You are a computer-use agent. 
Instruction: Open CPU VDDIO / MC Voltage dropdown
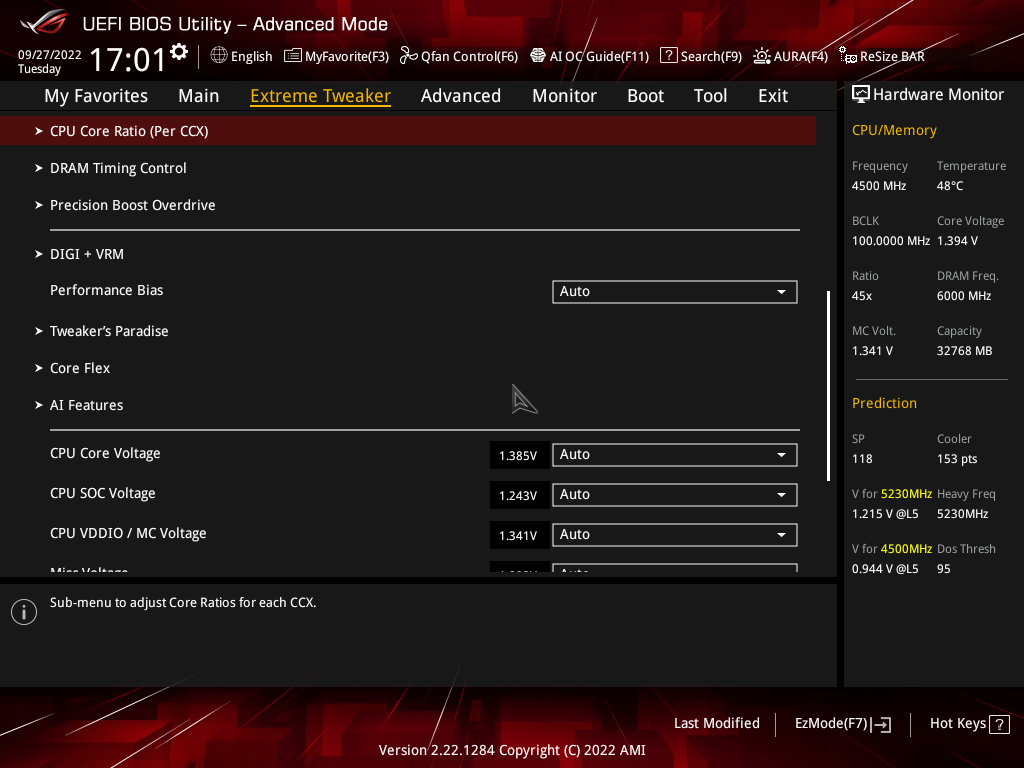[675, 535]
